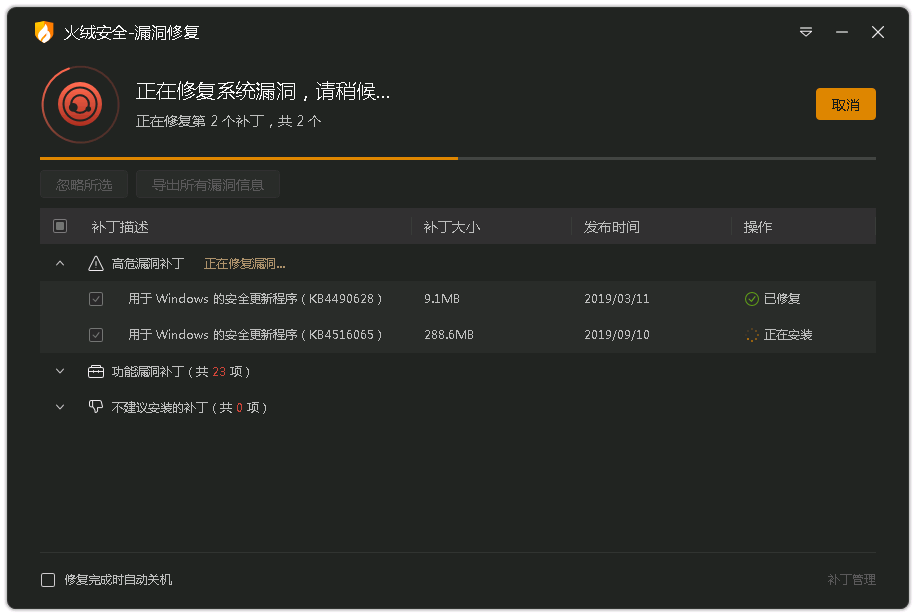This screenshot has width=916, height=616.
Task: Click the 操作 column header
Action: pos(758,227)
